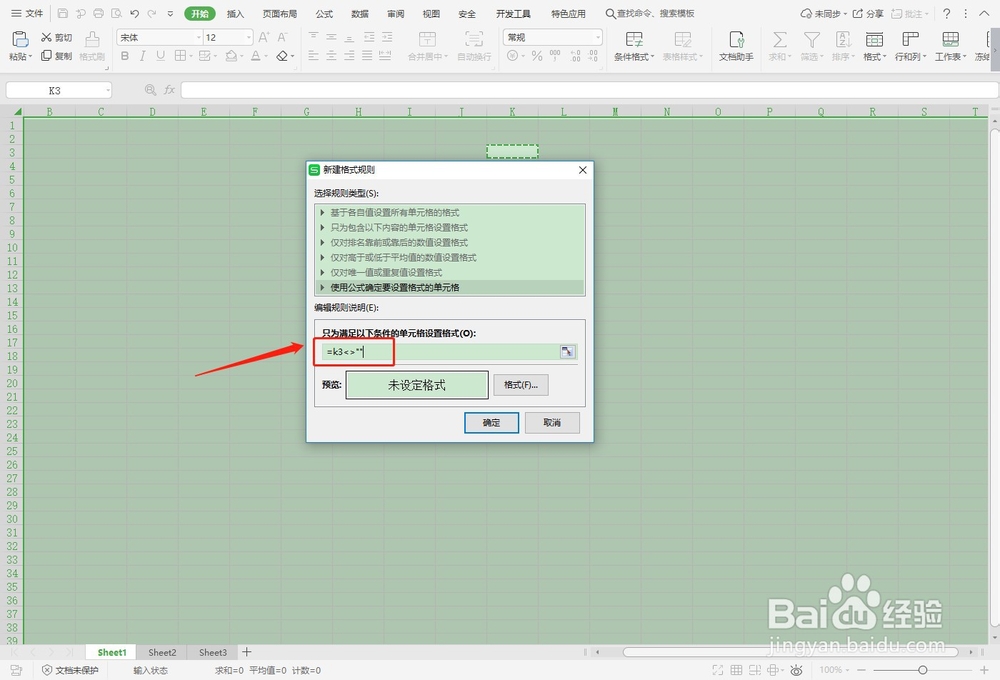Screen dimensions: 1000x680
Task: Click the auto wrap (自动换行) icon
Action: [474, 39]
